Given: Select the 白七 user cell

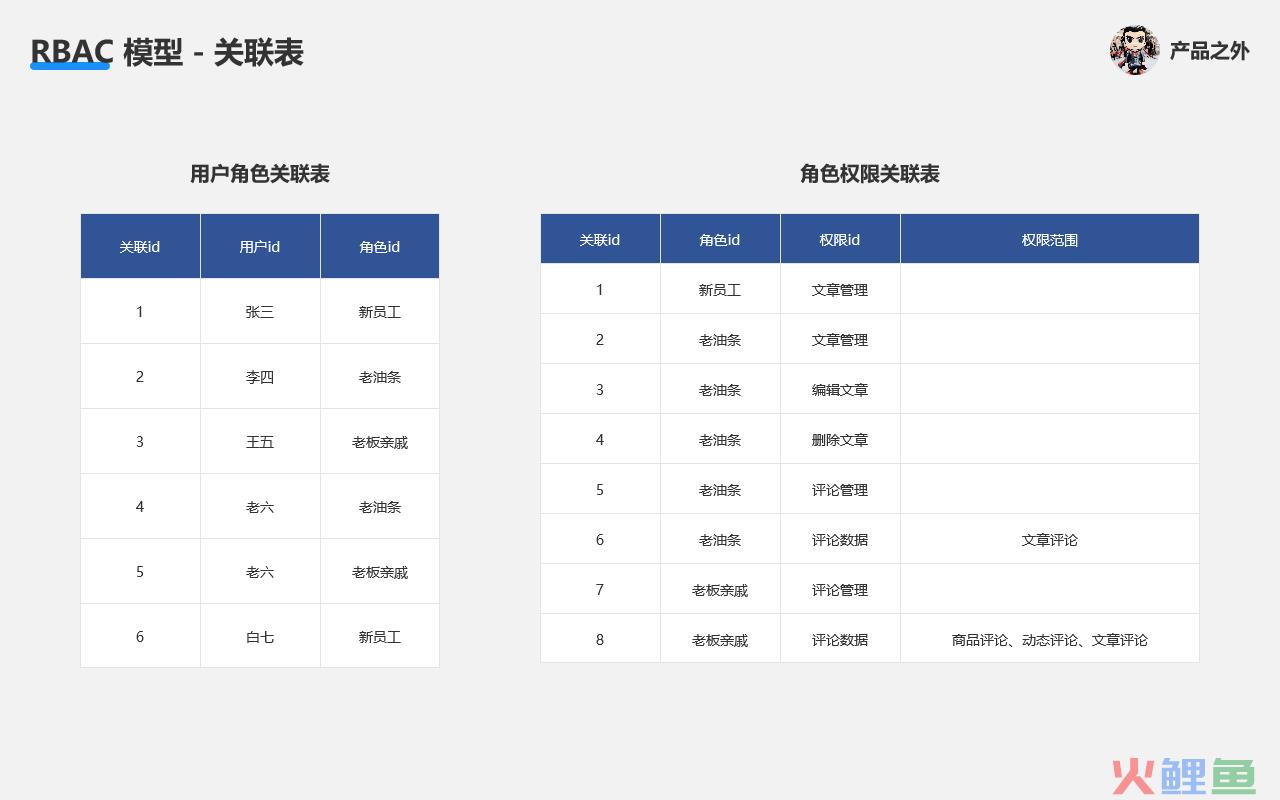Looking at the screenshot, I should (260, 637).
